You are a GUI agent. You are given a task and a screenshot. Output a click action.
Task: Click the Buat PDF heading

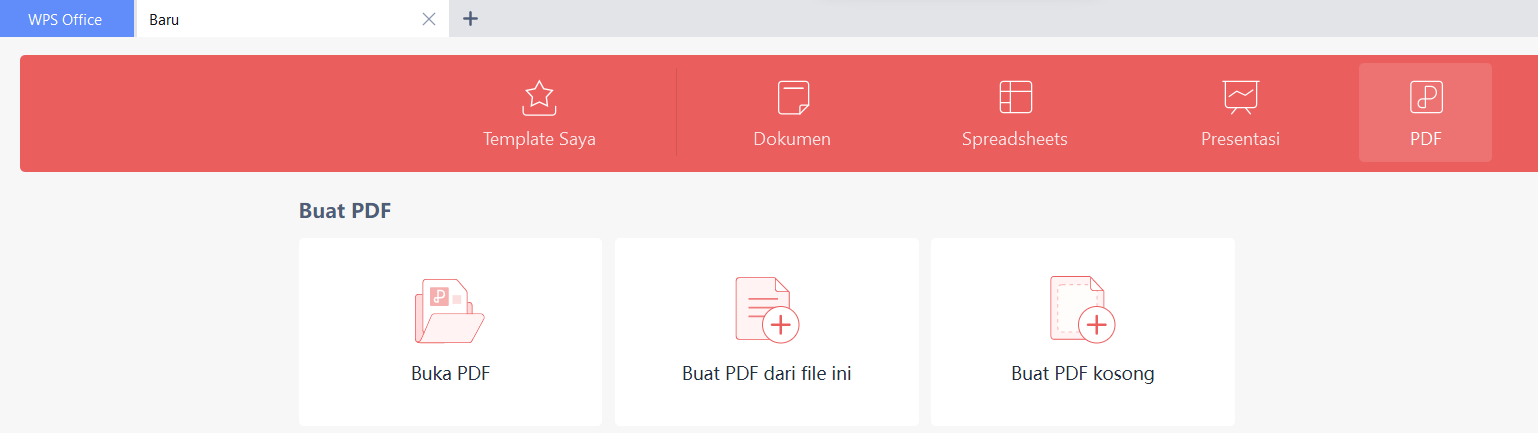[345, 211]
